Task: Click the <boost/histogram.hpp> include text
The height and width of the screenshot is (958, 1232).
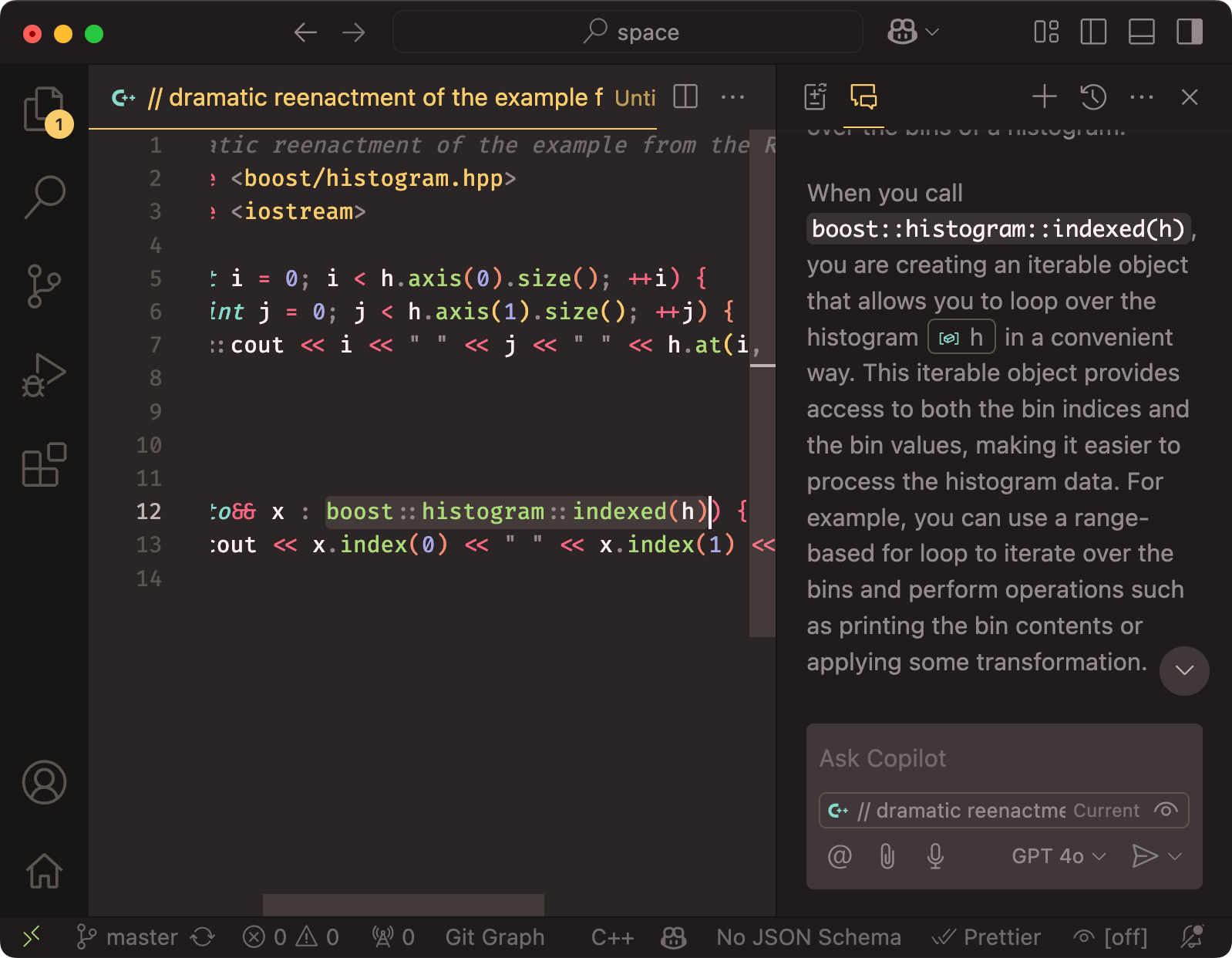Action: [373, 178]
